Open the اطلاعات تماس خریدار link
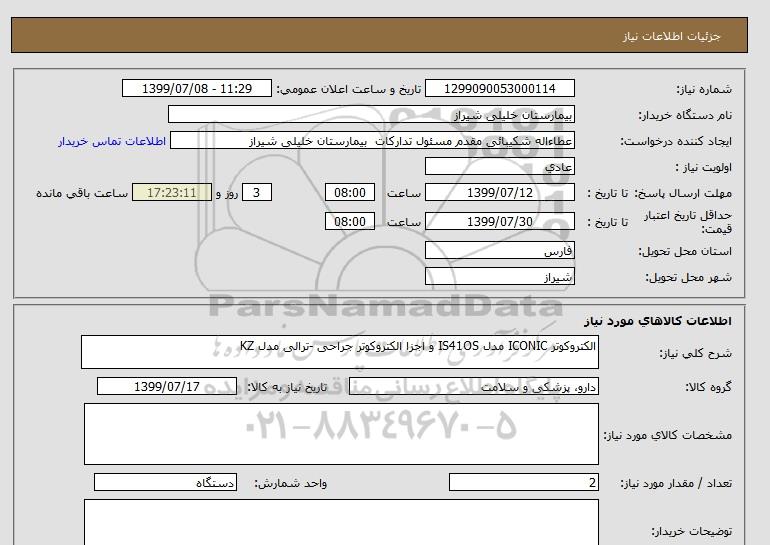This screenshot has height=545, width=770. [x=112, y=141]
